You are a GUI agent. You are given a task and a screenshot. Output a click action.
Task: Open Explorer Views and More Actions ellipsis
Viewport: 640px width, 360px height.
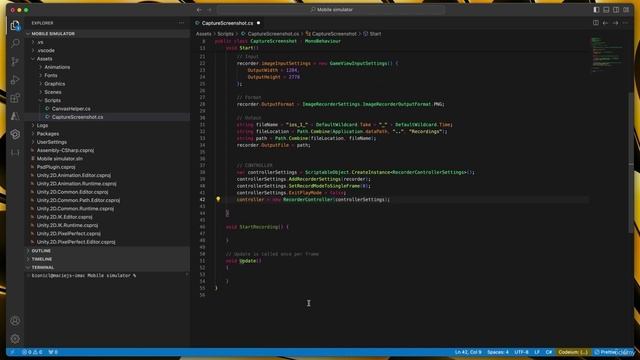point(181,23)
